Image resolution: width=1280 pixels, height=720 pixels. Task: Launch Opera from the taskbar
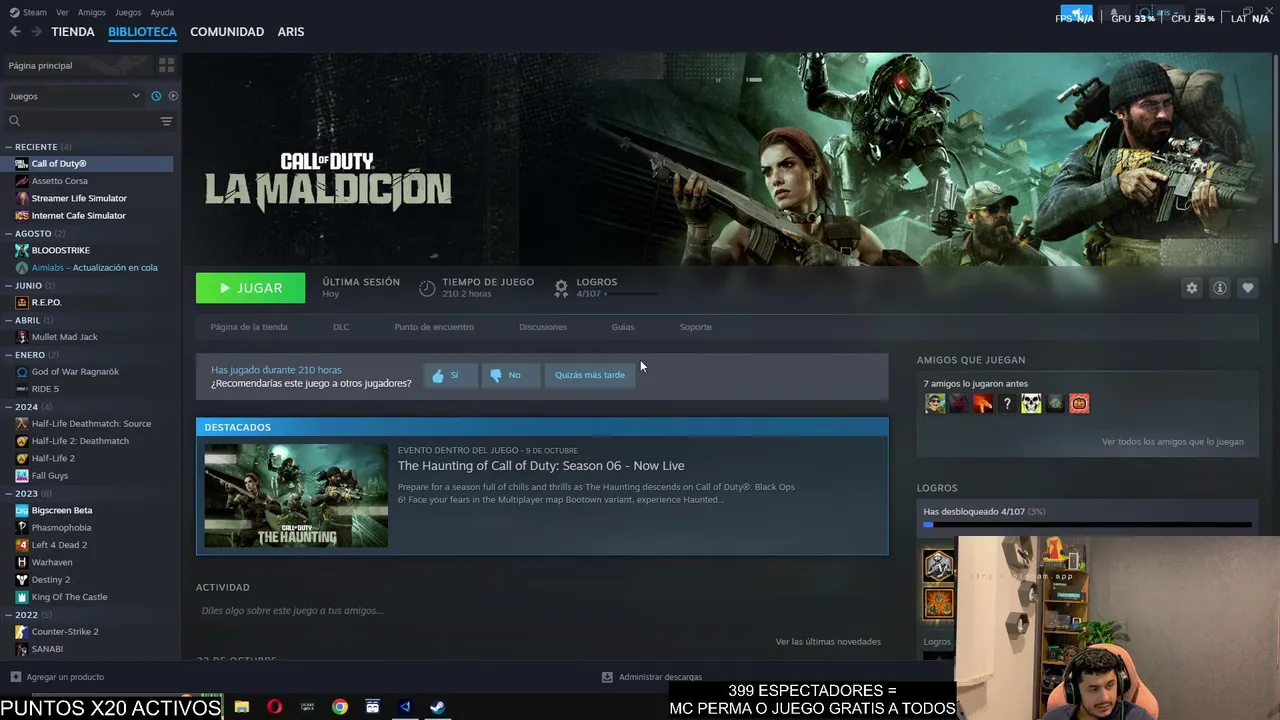[274, 707]
